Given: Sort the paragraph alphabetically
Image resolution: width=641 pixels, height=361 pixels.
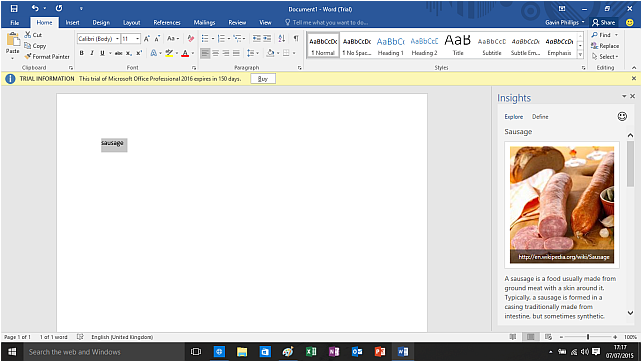Looking at the screenshot, I should 282,38.
